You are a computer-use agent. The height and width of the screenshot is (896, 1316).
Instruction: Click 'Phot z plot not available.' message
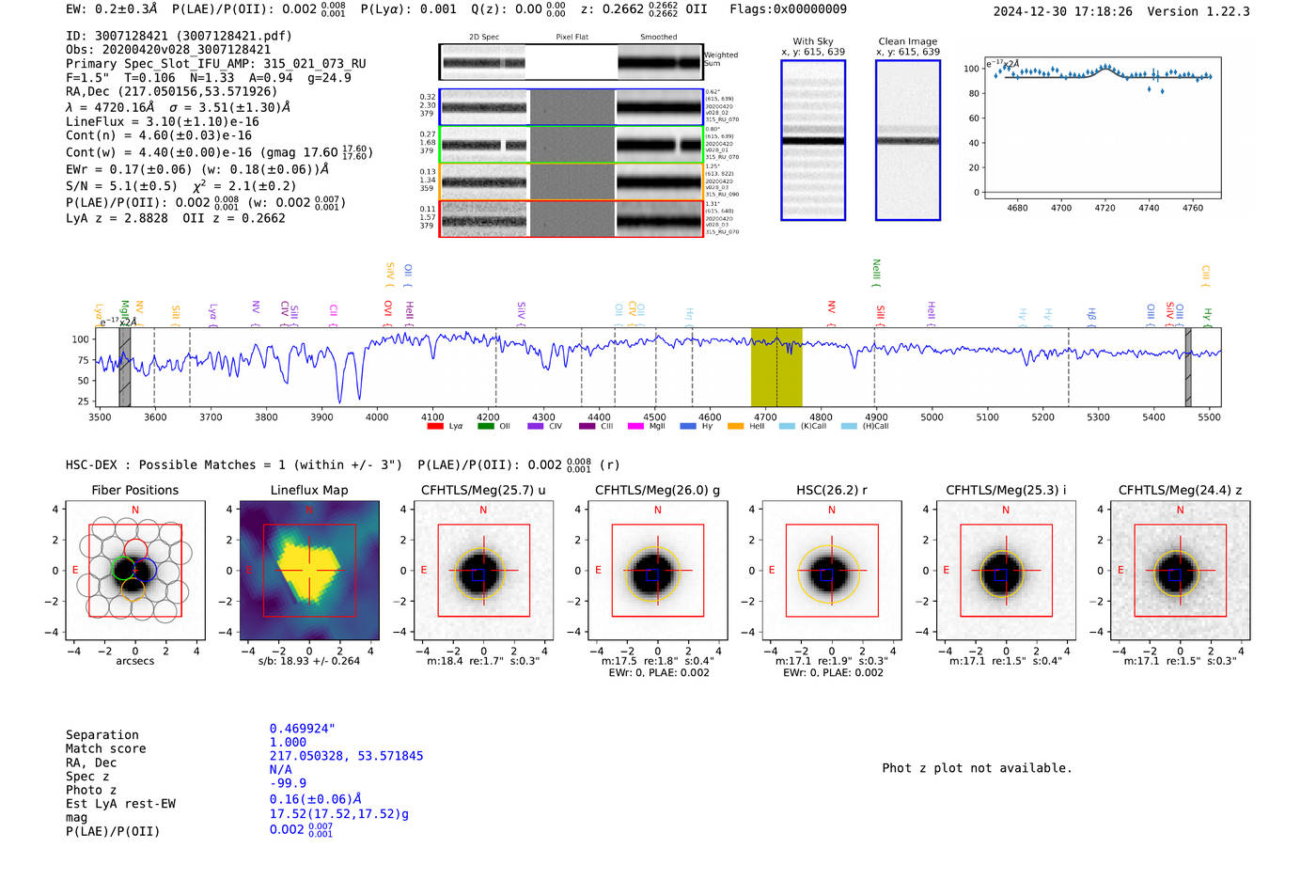click(x=977, y=768)
